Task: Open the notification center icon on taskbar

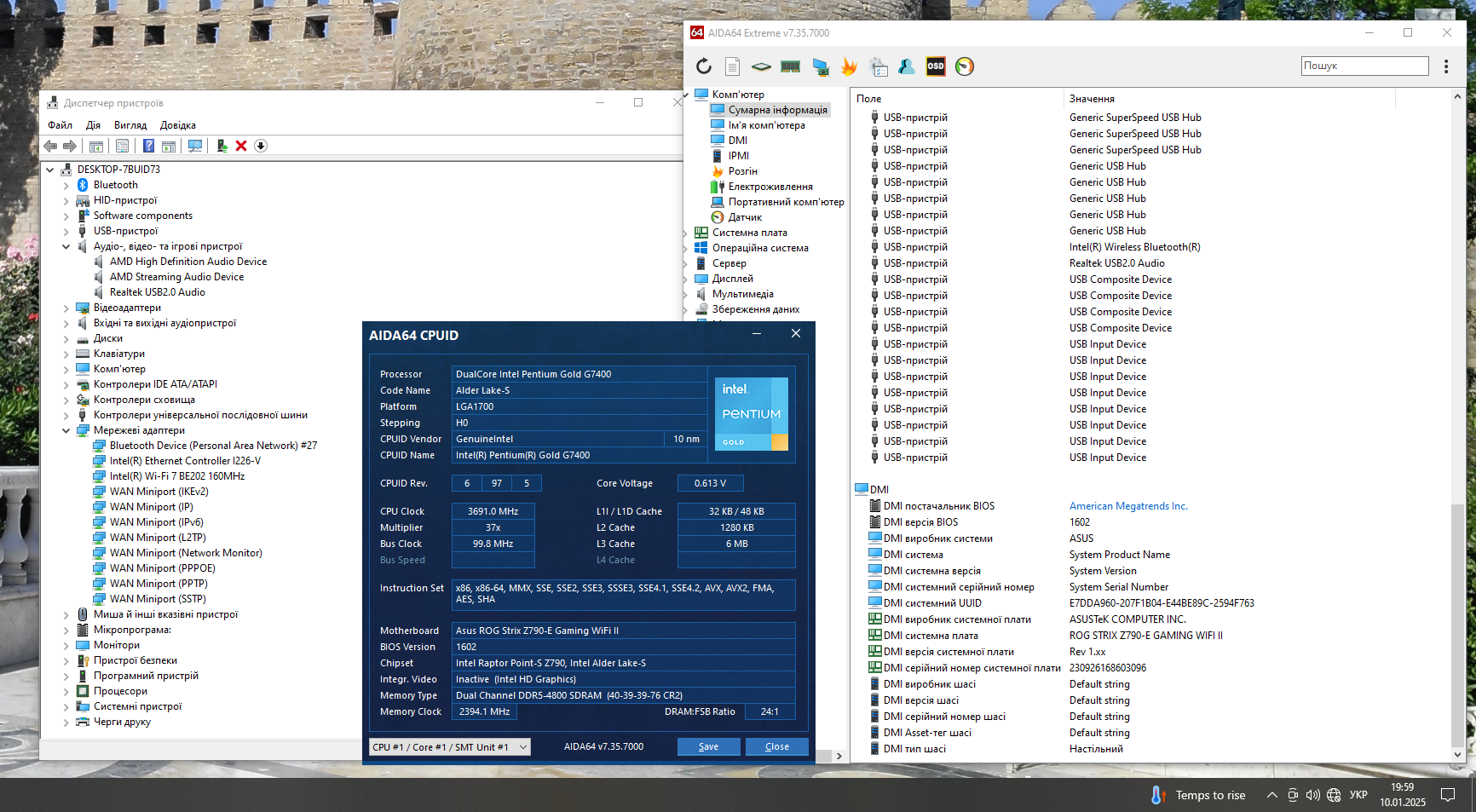Action: [1448, 795]
